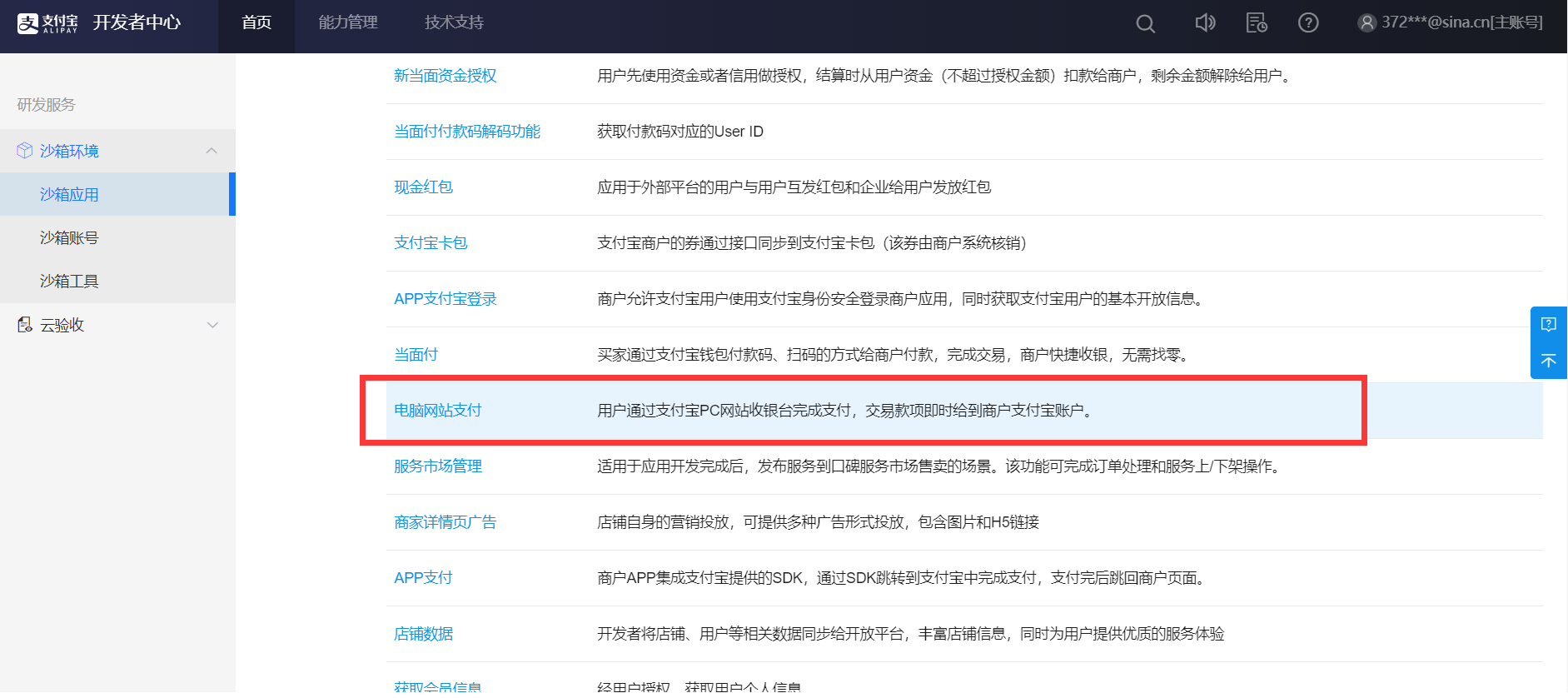Click the back-to-top arrow on the floating bar

pos(1549,361)
